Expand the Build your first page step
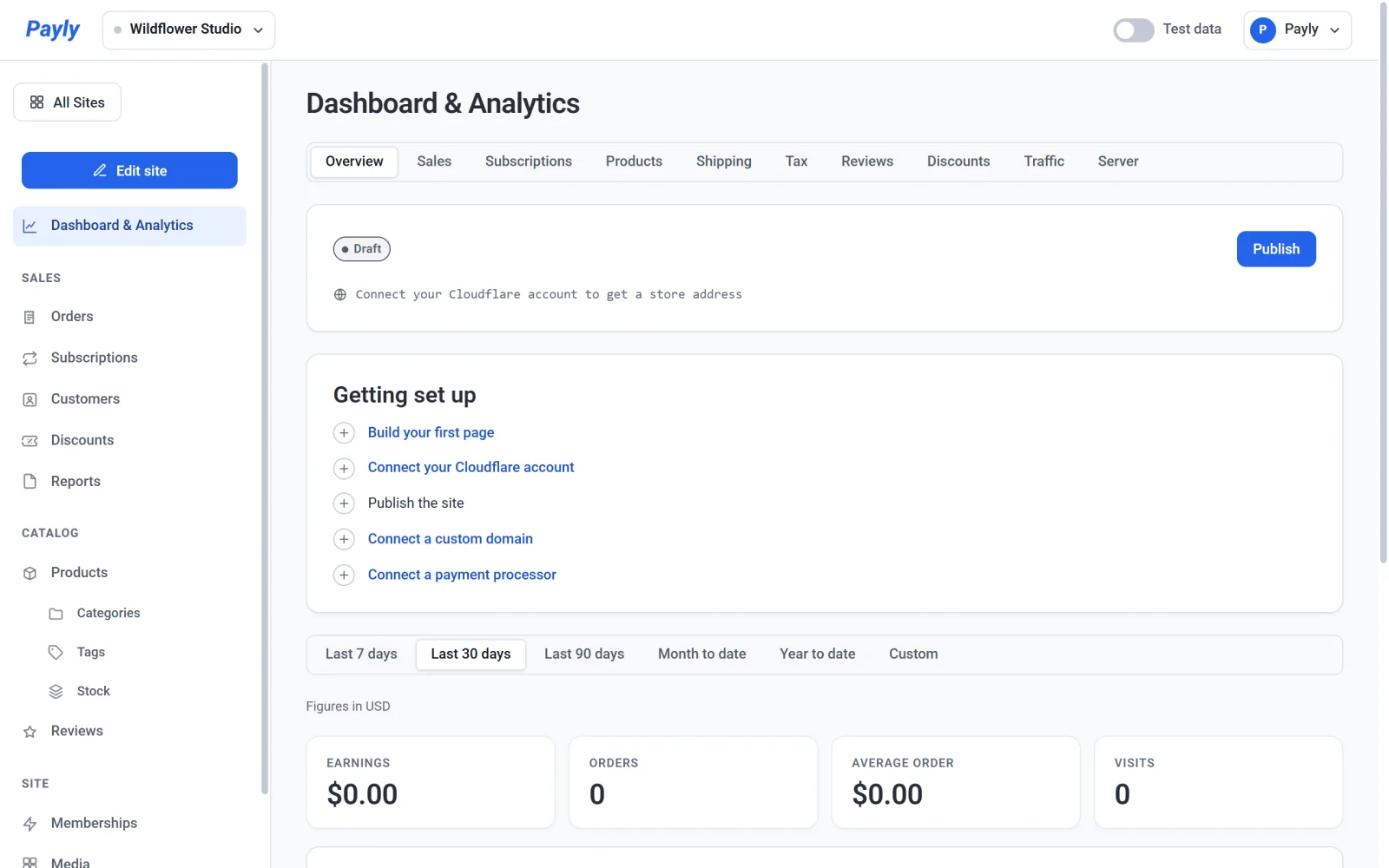This screenshot has height=868, width=1389. 344,432
